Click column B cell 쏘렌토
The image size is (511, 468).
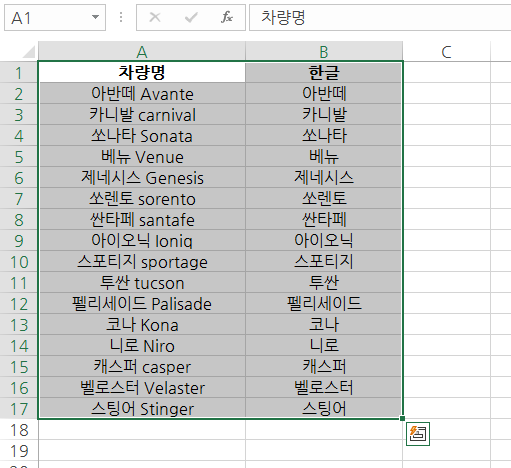[x=324, y=198]
